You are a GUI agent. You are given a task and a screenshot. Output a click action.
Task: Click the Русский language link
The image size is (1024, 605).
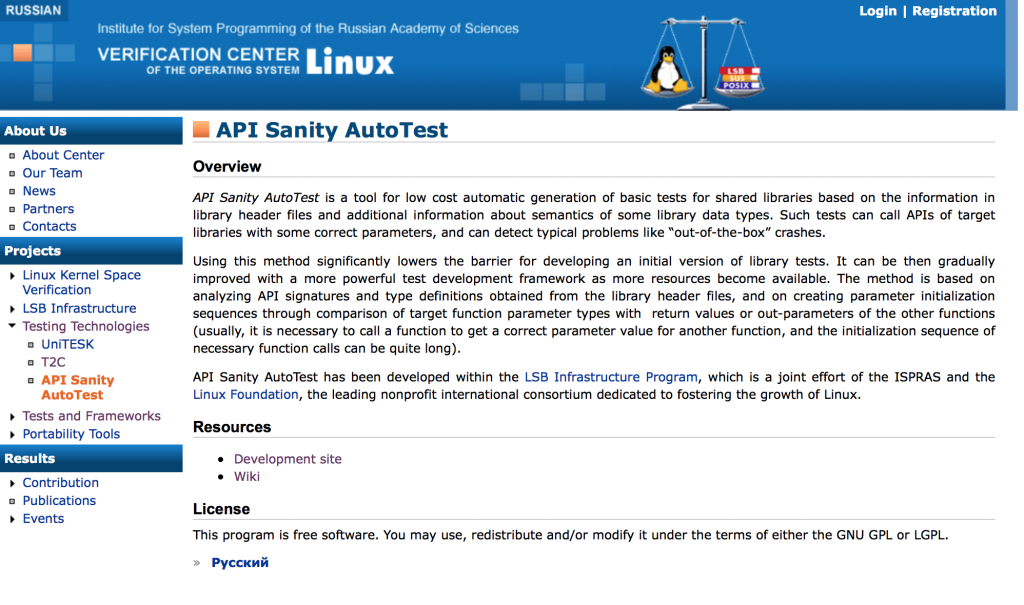tap(240, 563)
